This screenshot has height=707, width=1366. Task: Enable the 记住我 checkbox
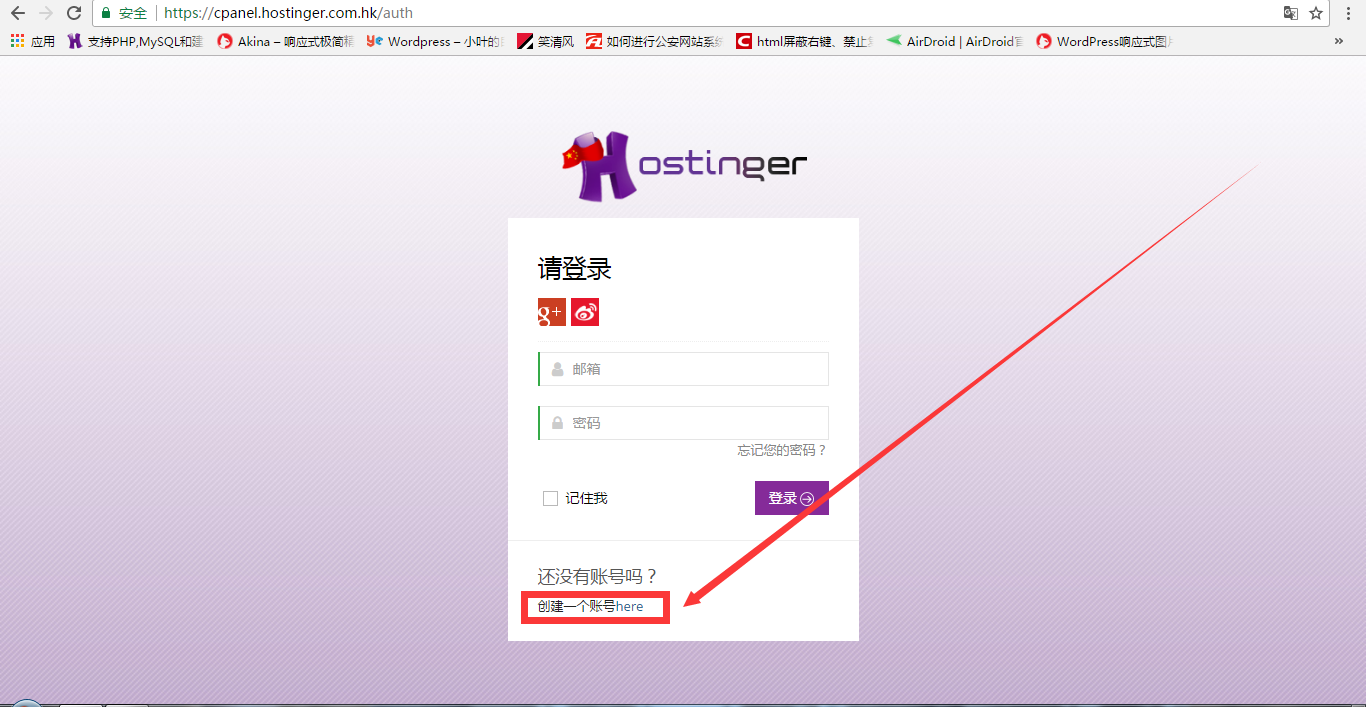coord(550,497)
